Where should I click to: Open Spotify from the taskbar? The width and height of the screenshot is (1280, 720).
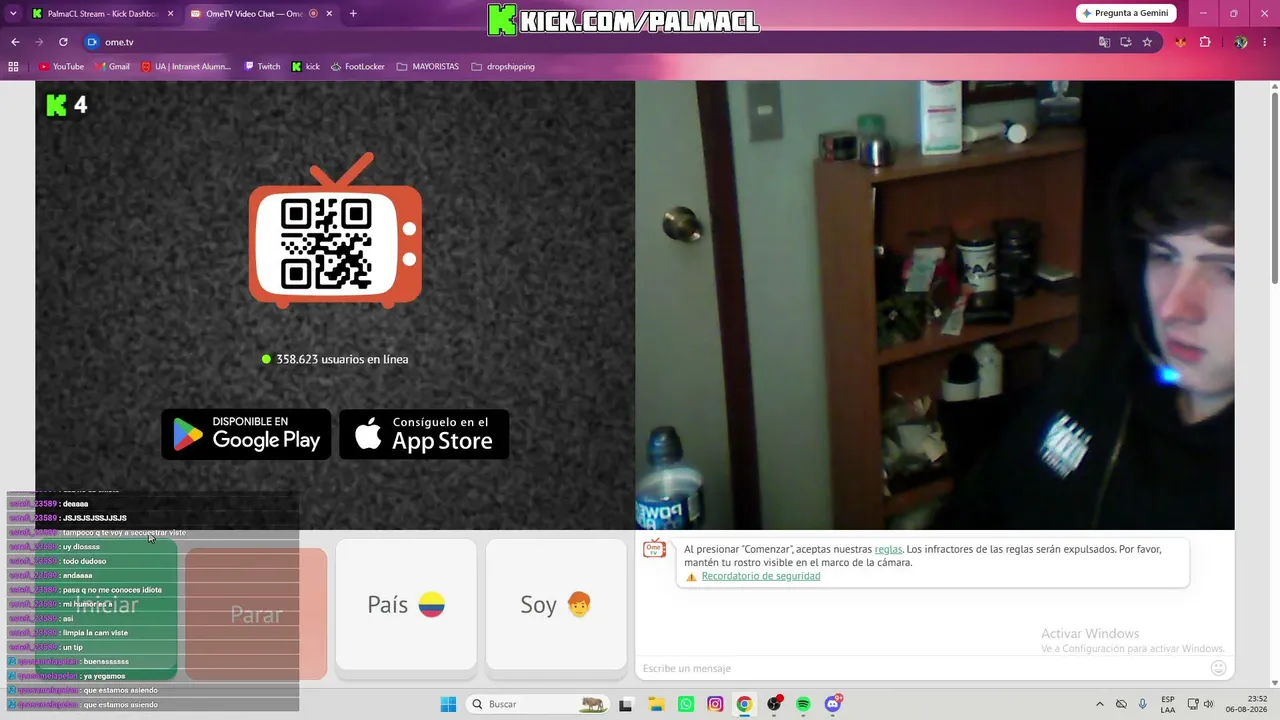803,704
